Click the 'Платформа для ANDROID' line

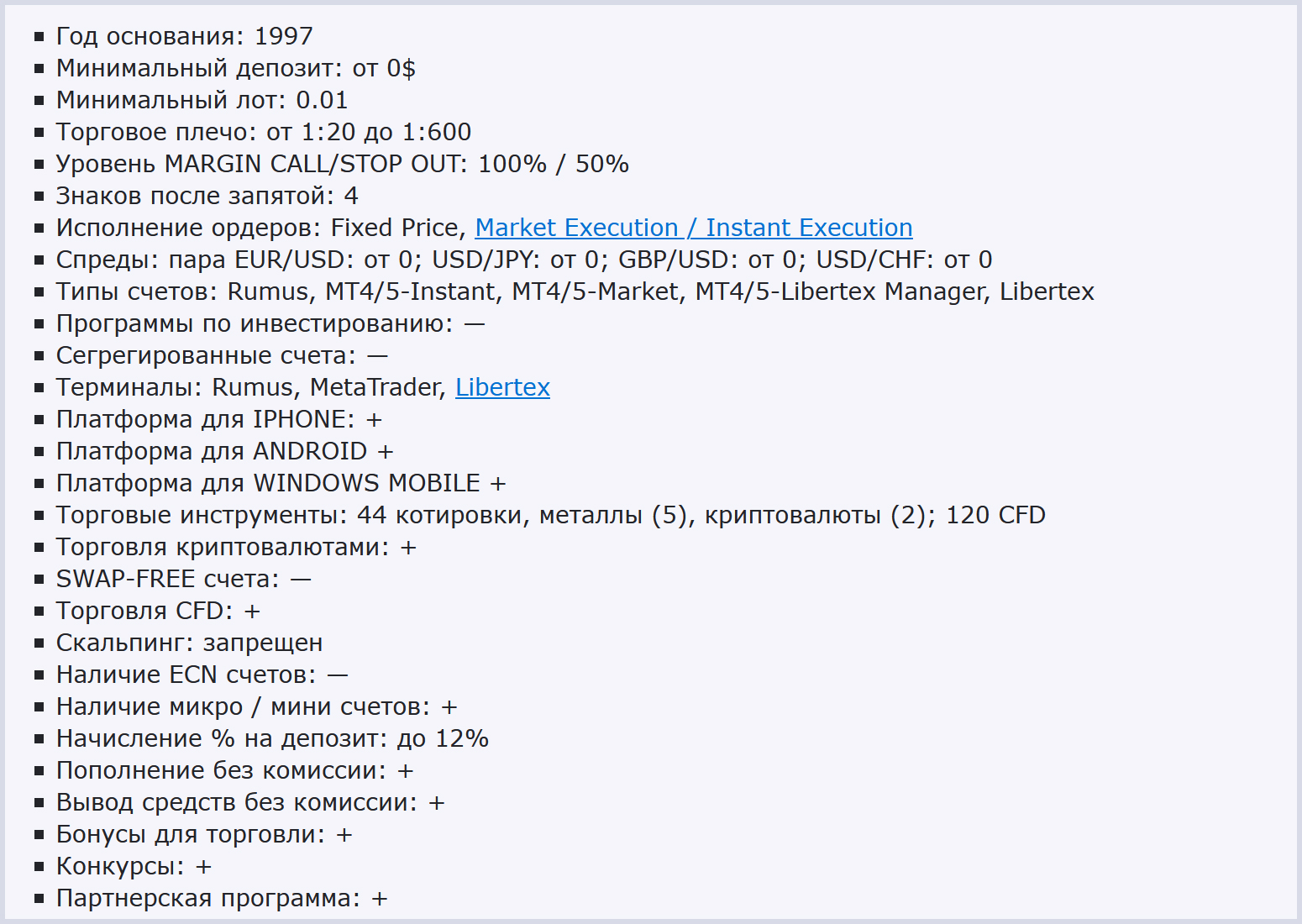click(x=224, y=451)
